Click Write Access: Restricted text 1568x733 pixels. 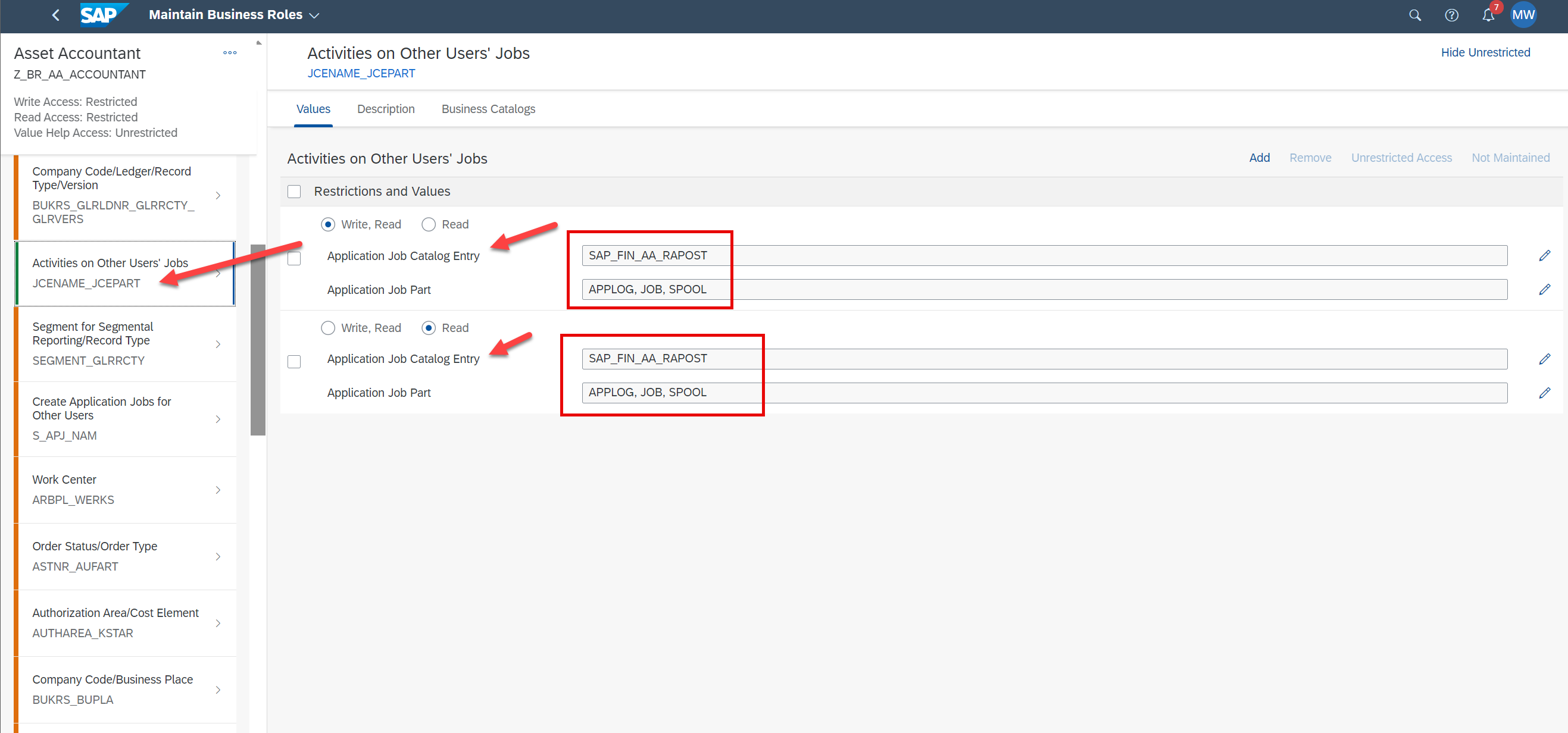click(x=76, y=102)
